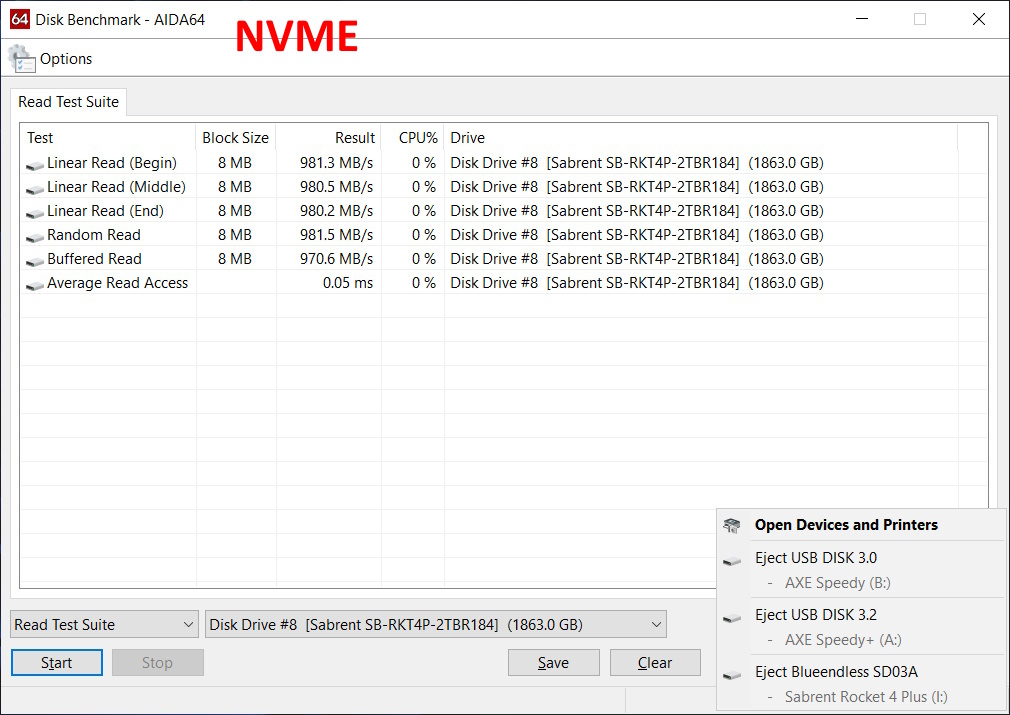Click the Buffered Read drive icon
The height and width of the screenshot is (715, 1010).
pyautogui.click(x=35, y=261)
